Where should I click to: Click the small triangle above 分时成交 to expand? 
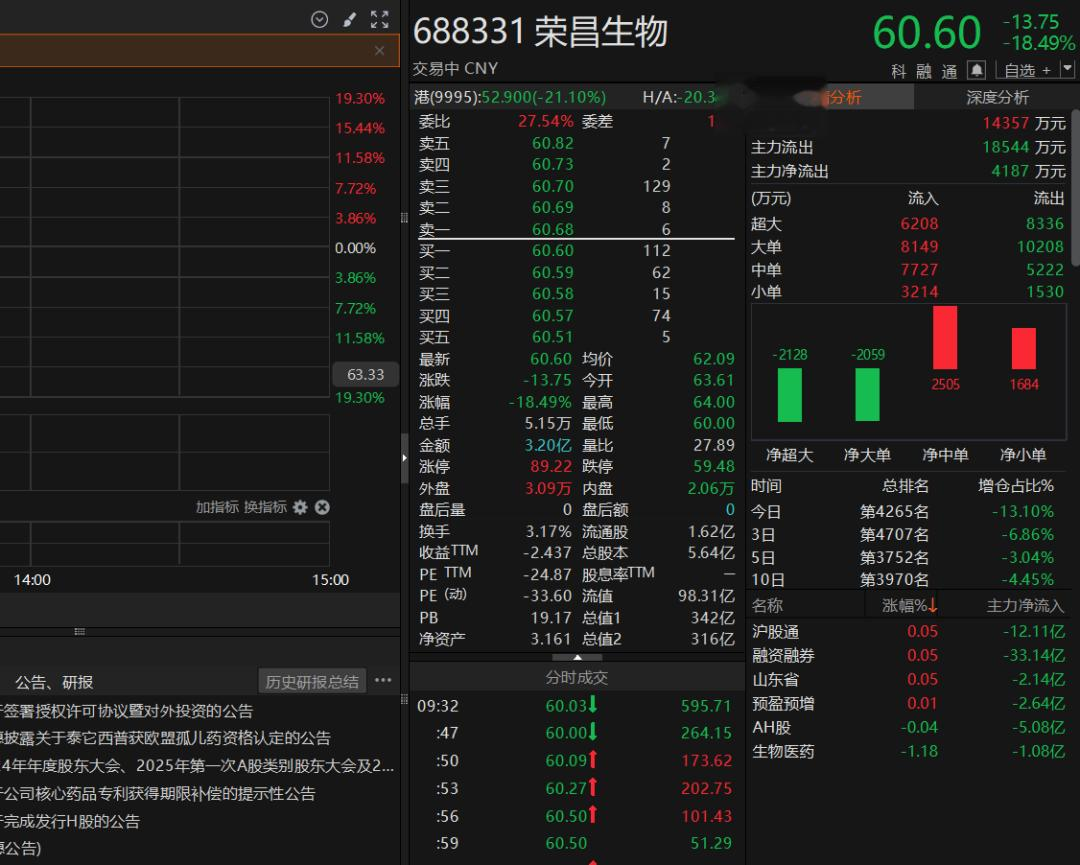577,658
